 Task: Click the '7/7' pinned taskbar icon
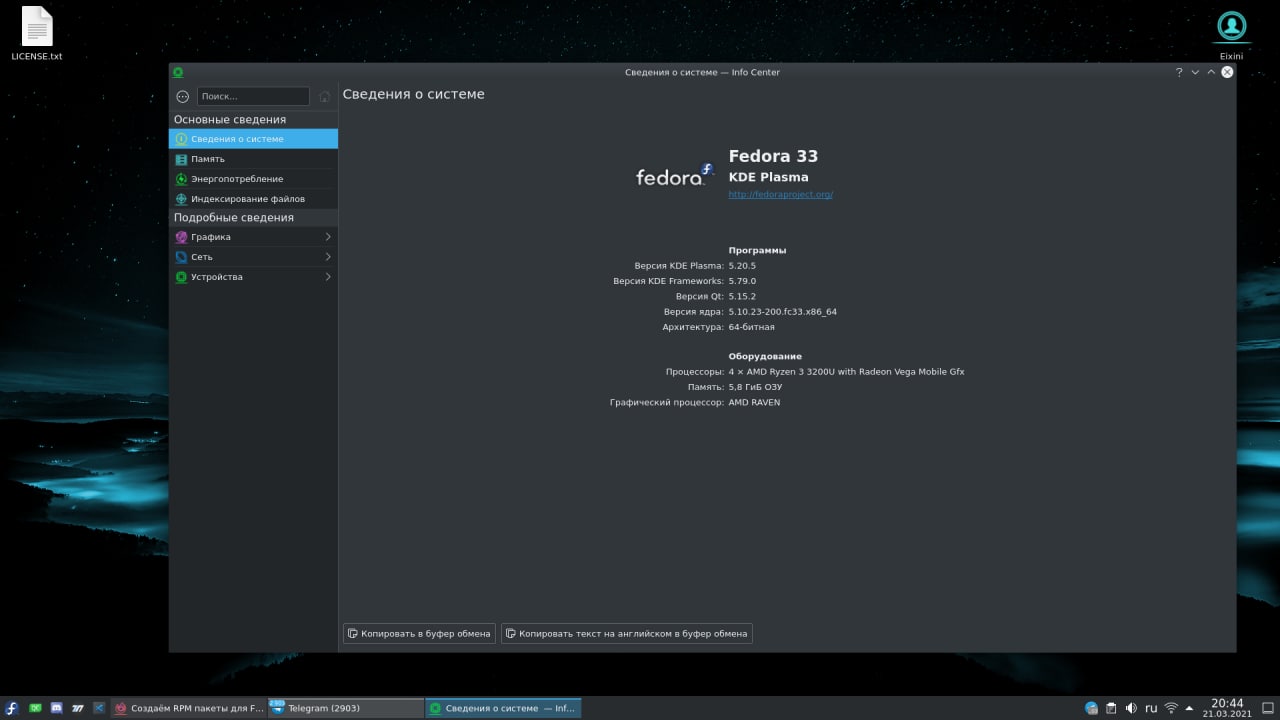[77, 708]
